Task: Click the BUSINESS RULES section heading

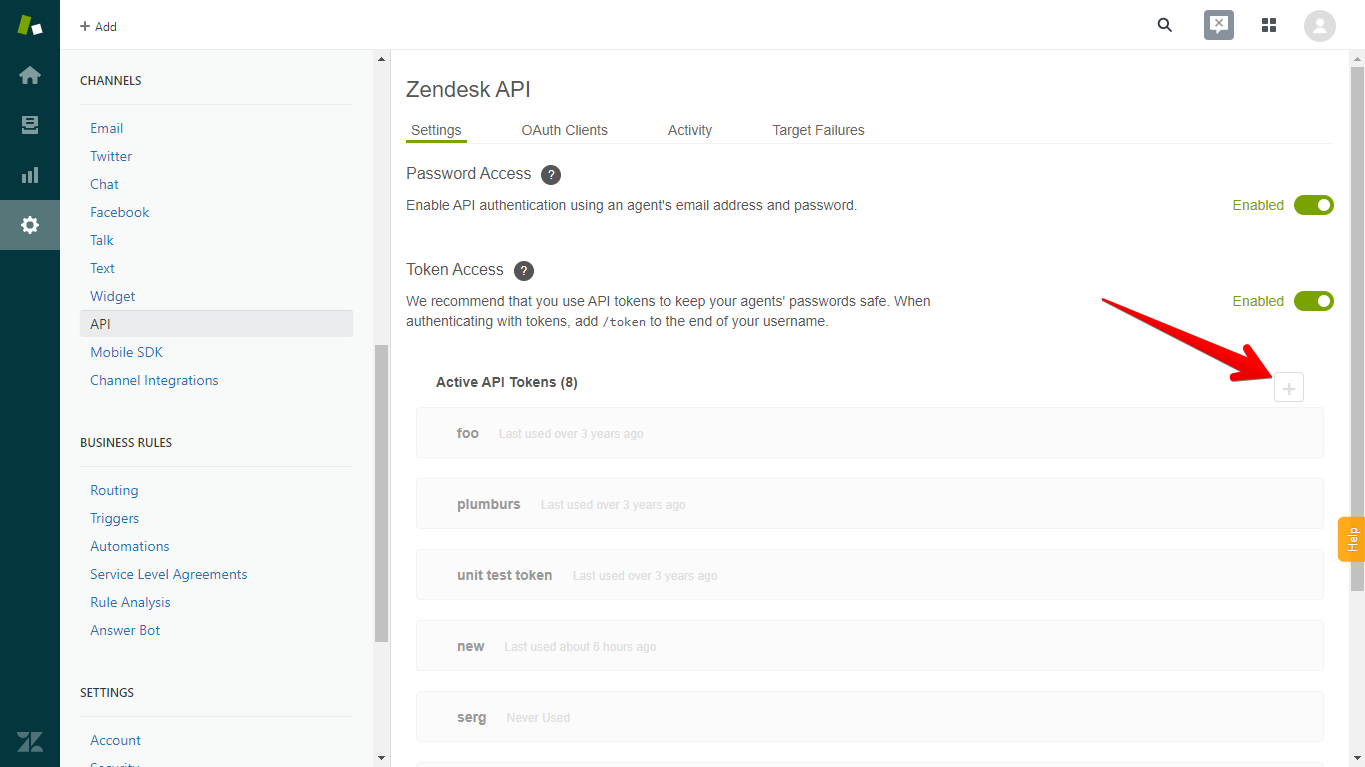Action: pyautogui.click(x=126, y=442)
